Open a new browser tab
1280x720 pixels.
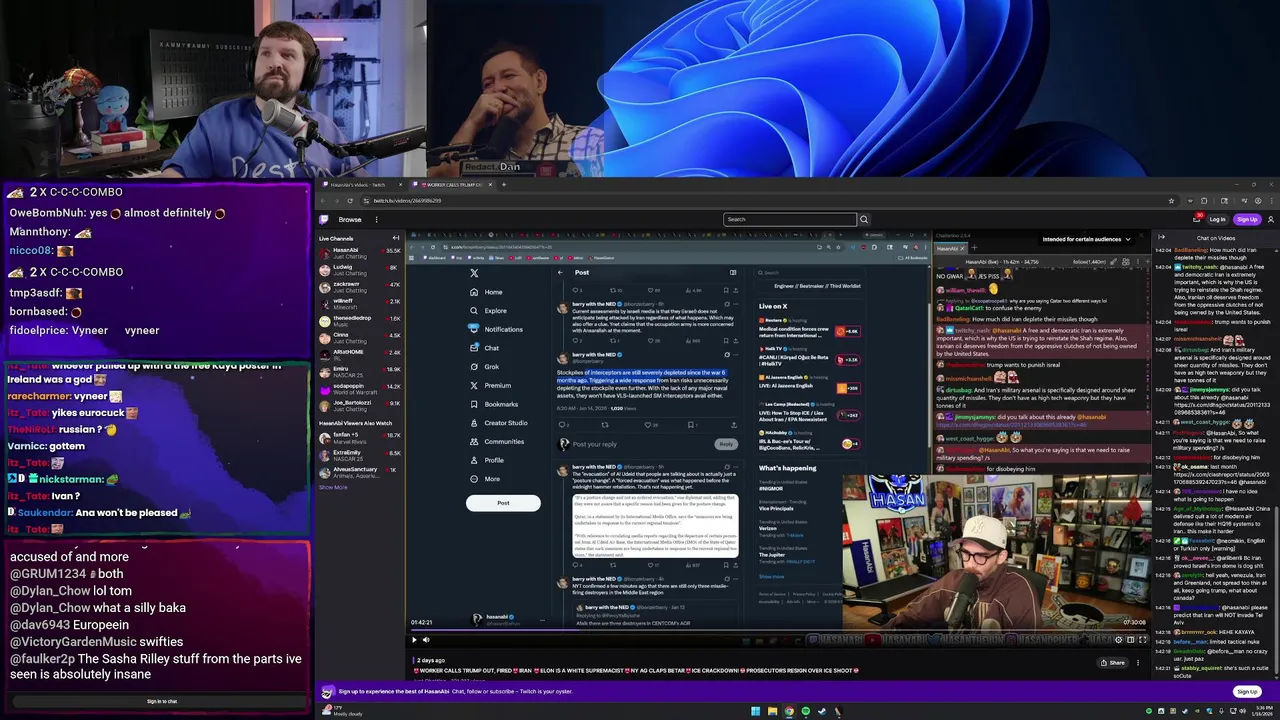[x=503, y=185]
